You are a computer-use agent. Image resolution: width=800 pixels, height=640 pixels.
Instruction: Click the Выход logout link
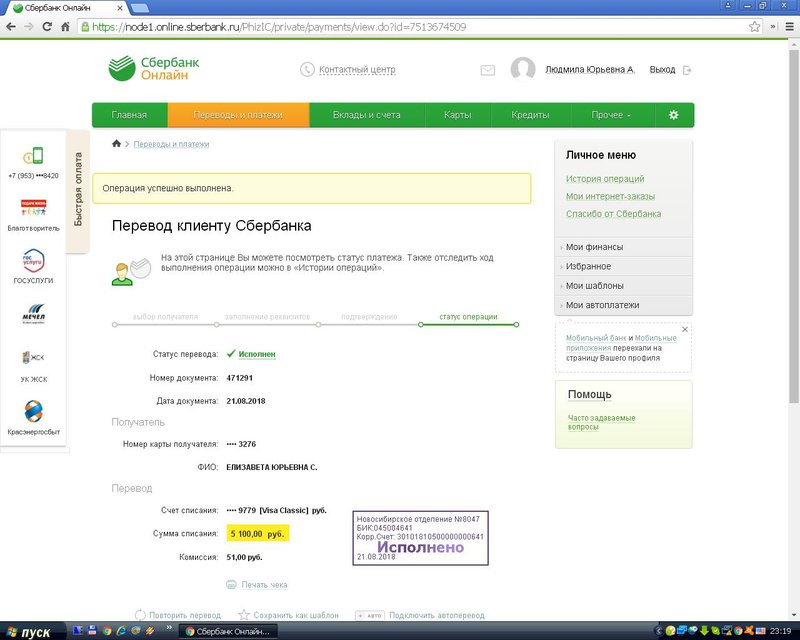tap(662, 69)
